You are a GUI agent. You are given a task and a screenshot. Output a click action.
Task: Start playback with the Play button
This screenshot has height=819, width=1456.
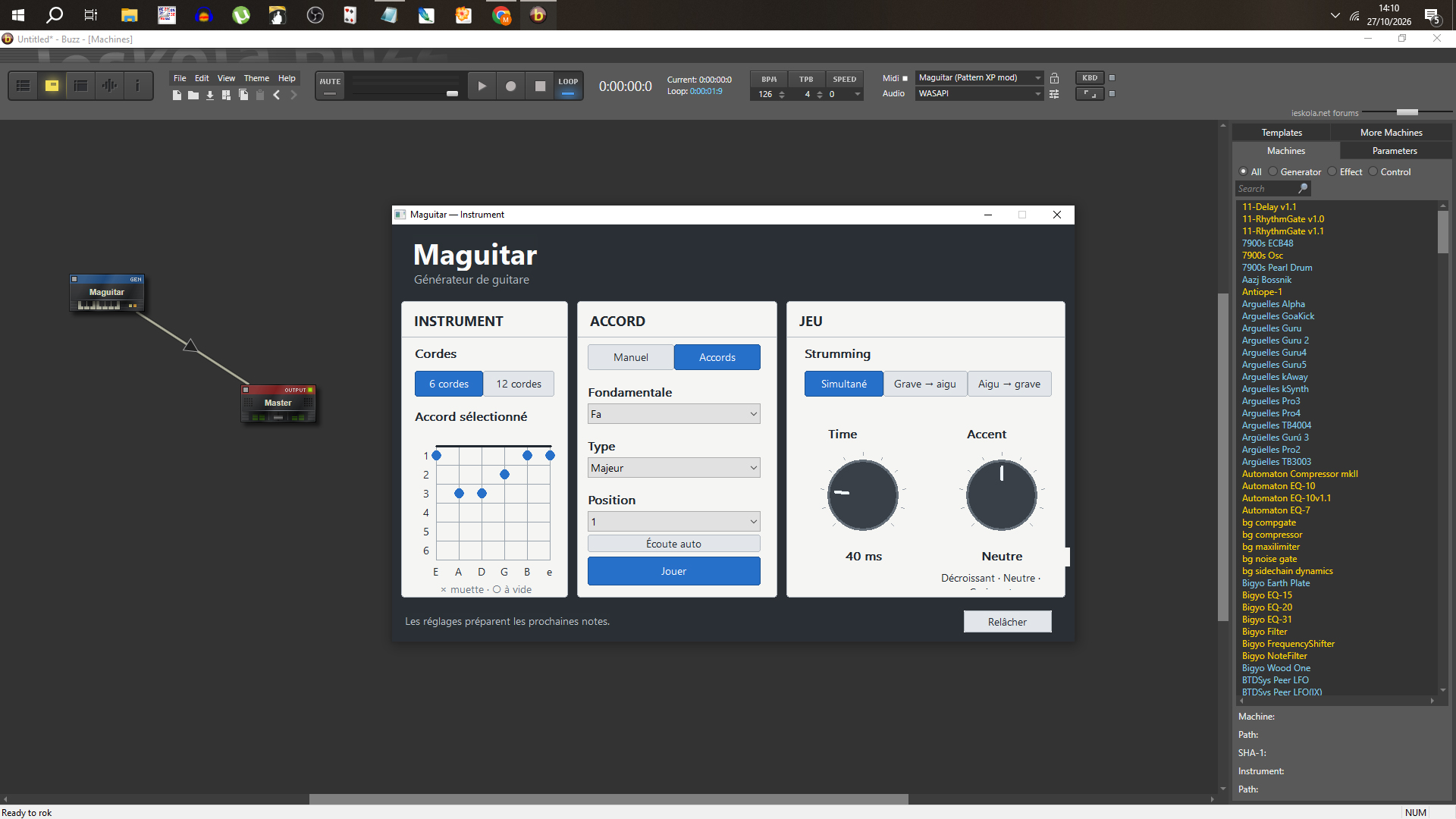click(x=482, y=86)
